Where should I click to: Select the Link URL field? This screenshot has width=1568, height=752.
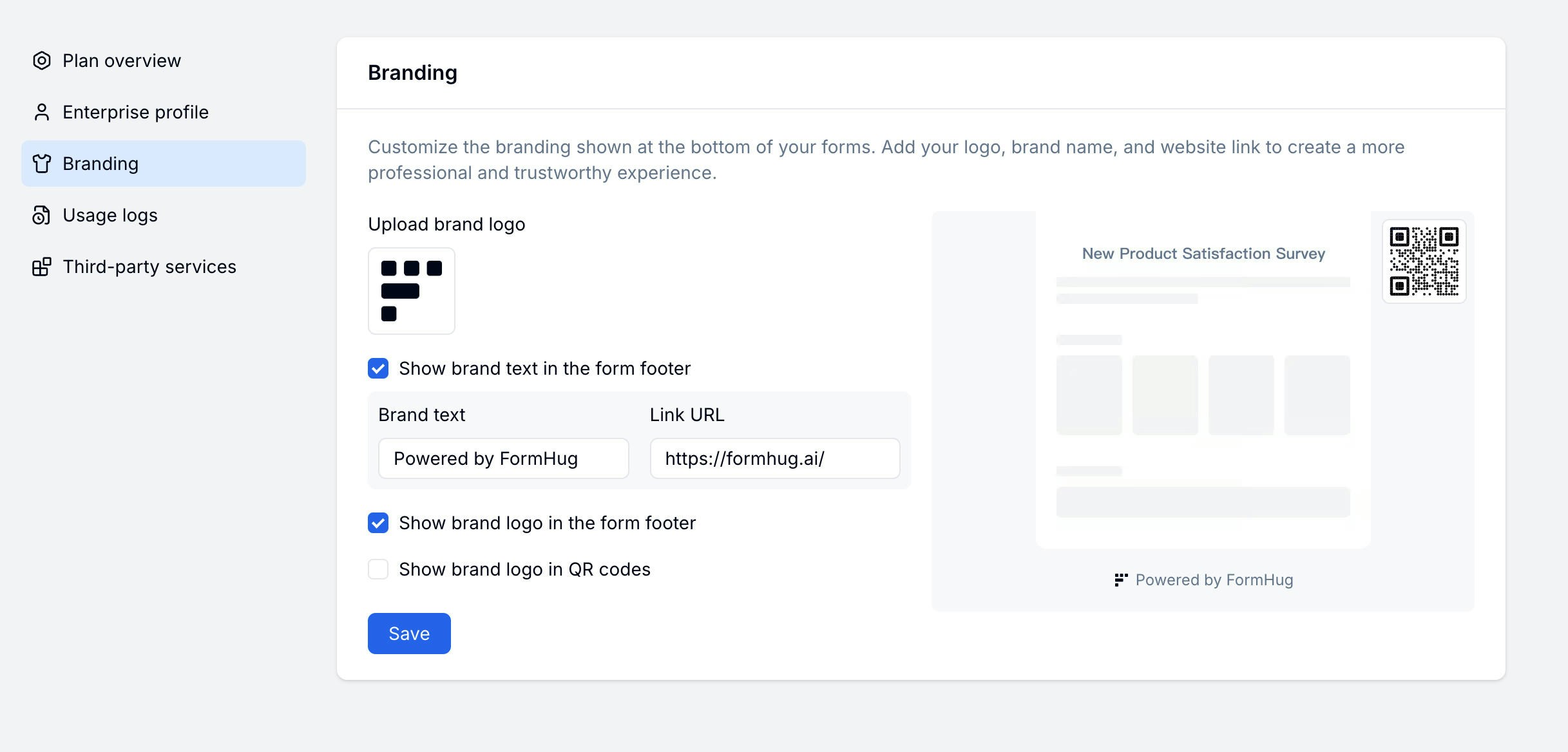774,458
